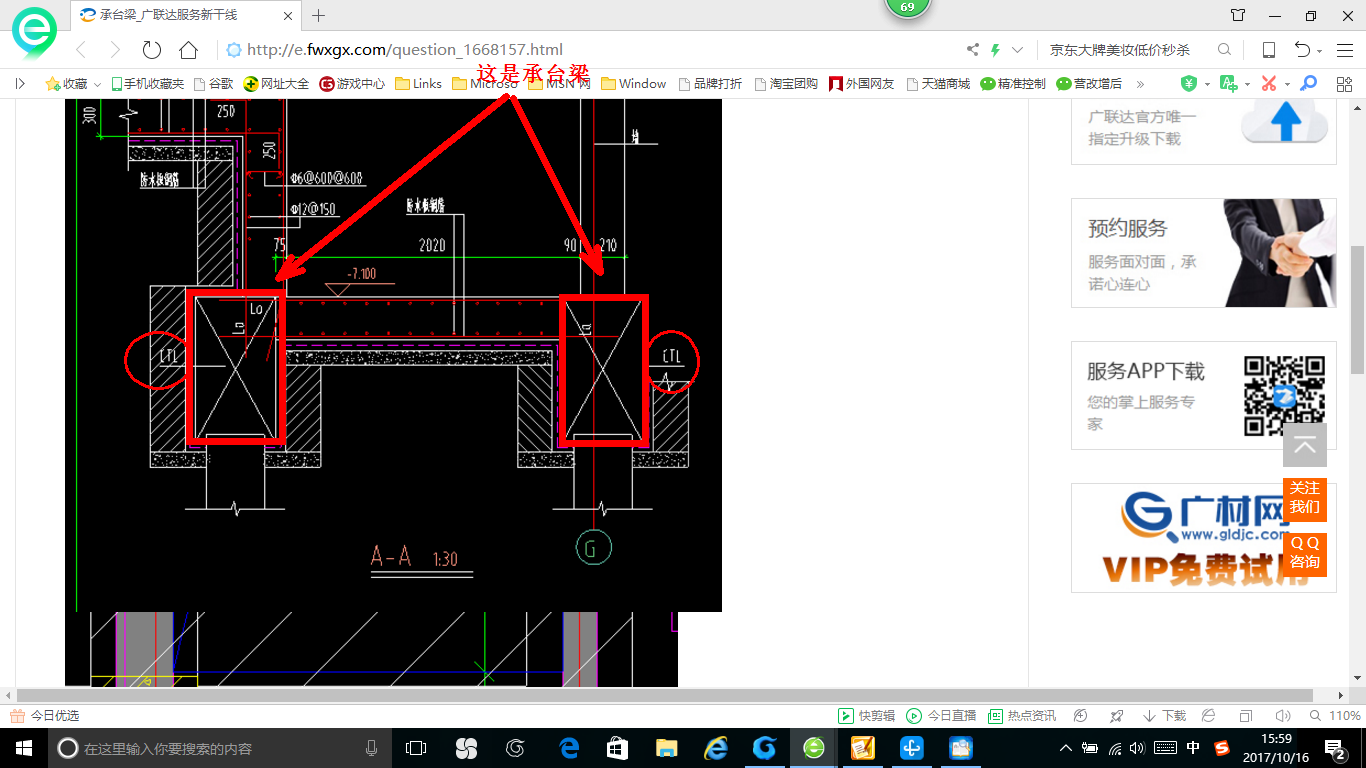Click the blue magnifier extension icon
The height and width of the screenshot is (768, 1366).
pos(1308,84)
